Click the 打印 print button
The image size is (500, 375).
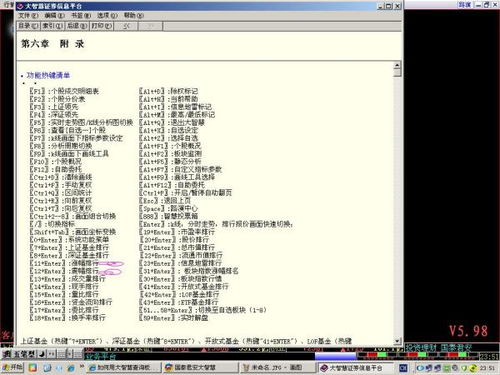tap(102, 26)
